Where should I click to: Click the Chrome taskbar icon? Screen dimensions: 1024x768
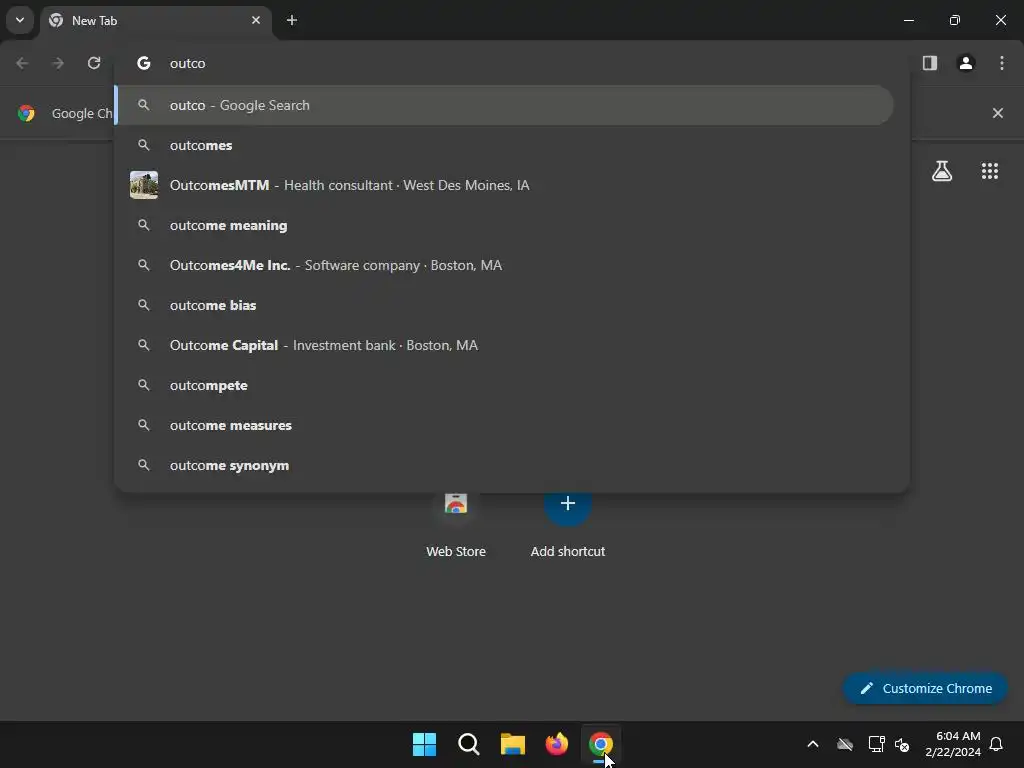point(601,744)
